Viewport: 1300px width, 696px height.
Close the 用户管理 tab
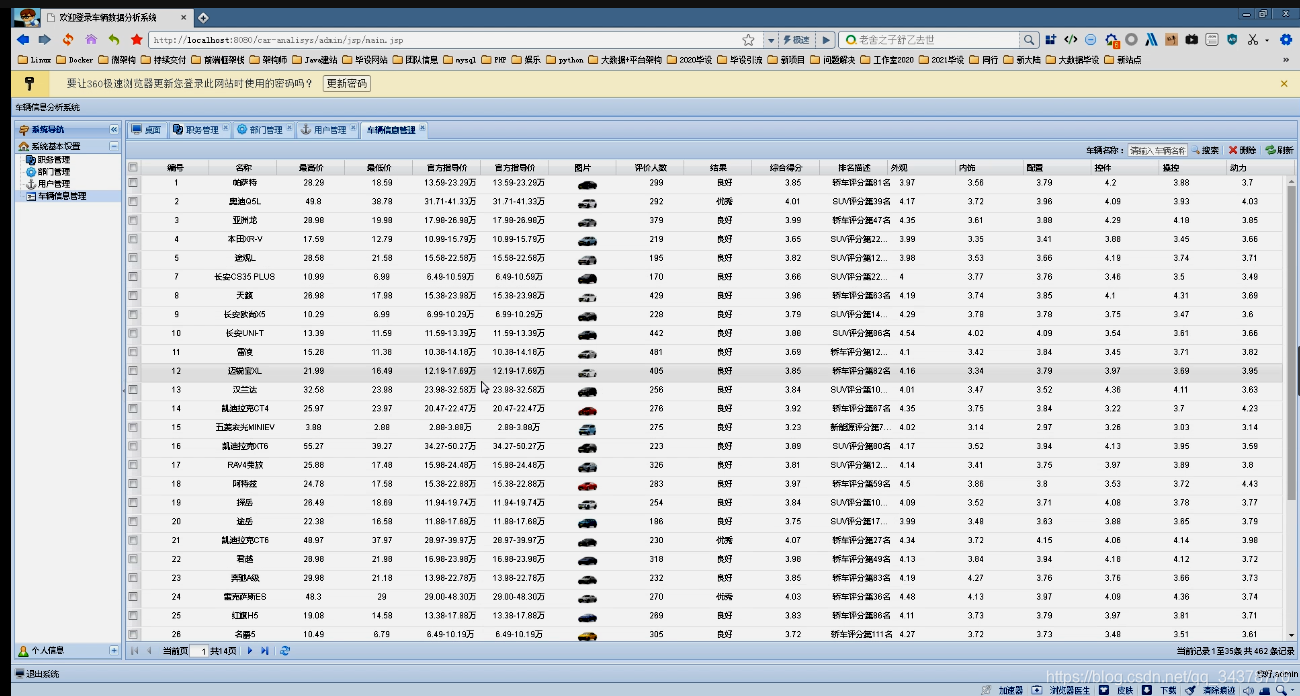tap(353, 128)
